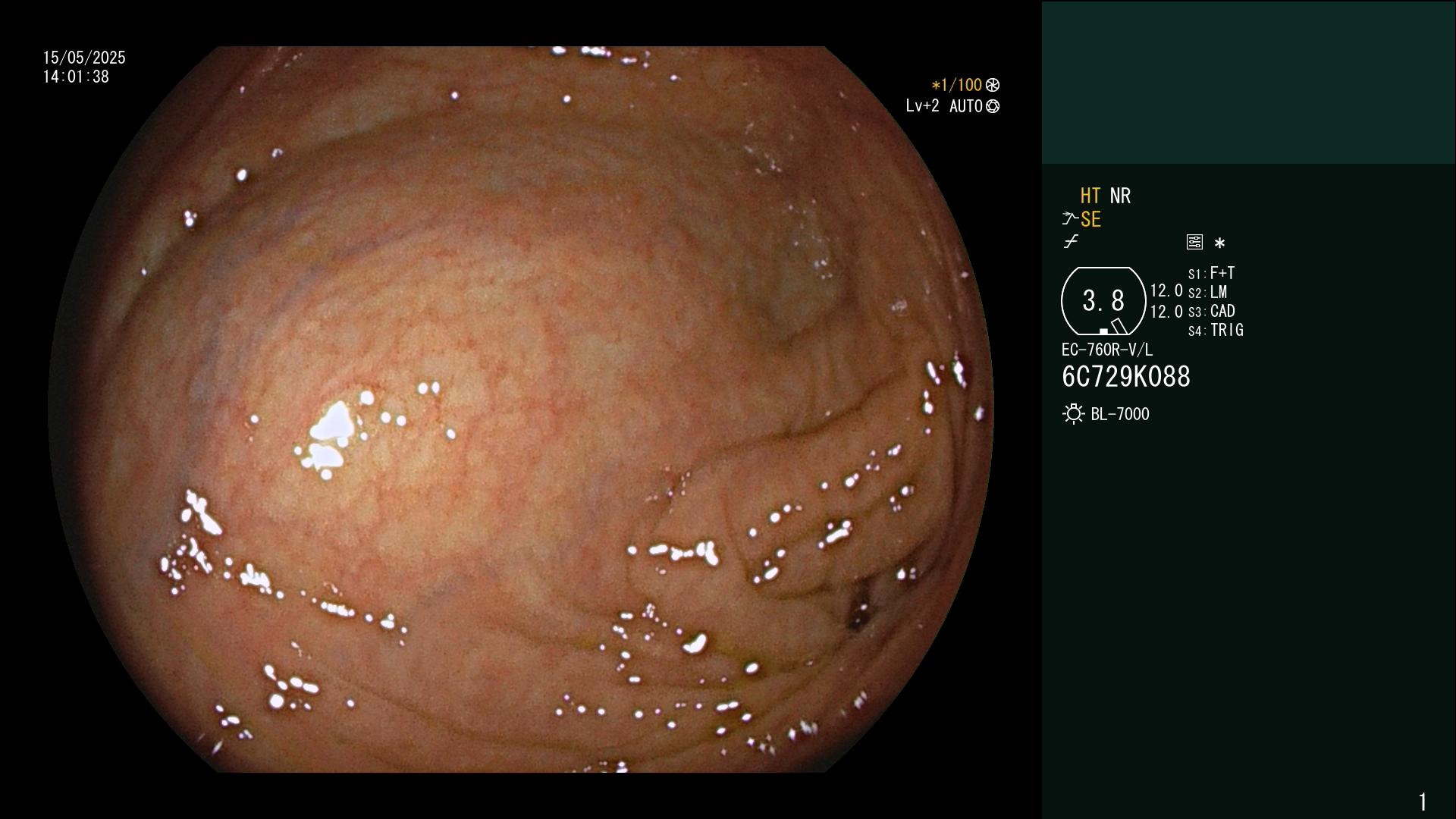Click the blank teal panel at top right

coord(1248,82)
